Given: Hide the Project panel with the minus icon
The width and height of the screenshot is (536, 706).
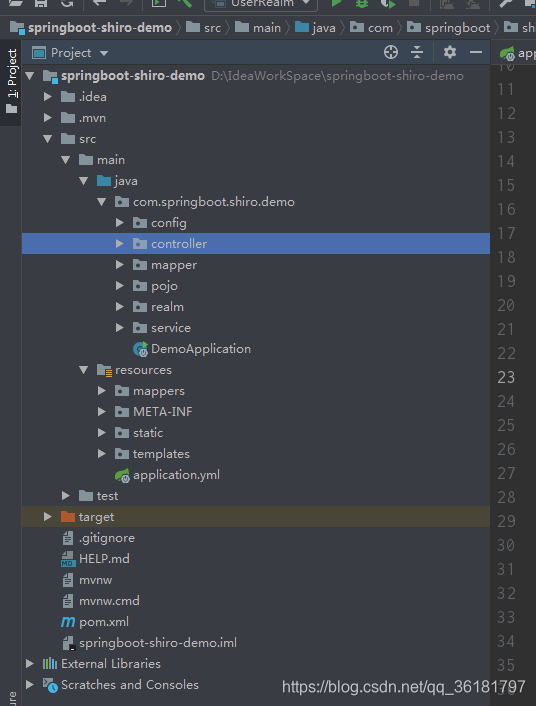Looking at the screenshot, I should [476, 53].
